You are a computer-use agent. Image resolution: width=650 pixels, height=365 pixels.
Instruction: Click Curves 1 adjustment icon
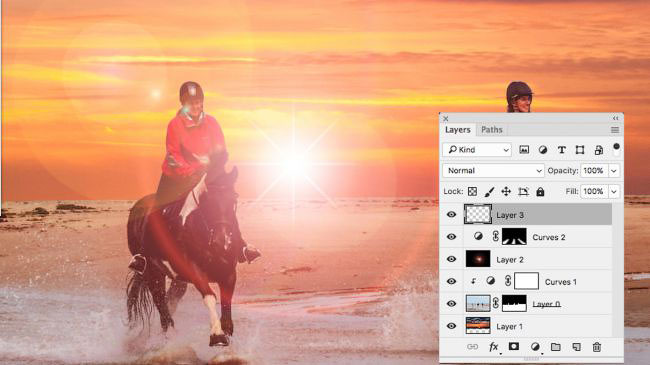click(490, 281)
